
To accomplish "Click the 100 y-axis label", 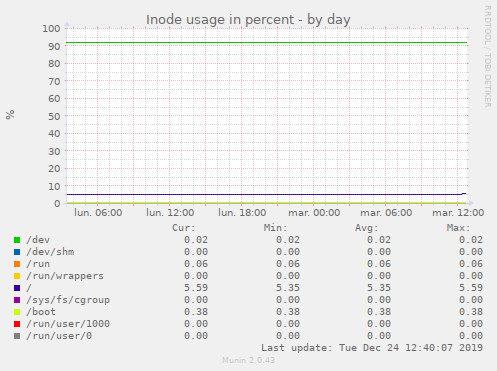I will tap(51, 29).
